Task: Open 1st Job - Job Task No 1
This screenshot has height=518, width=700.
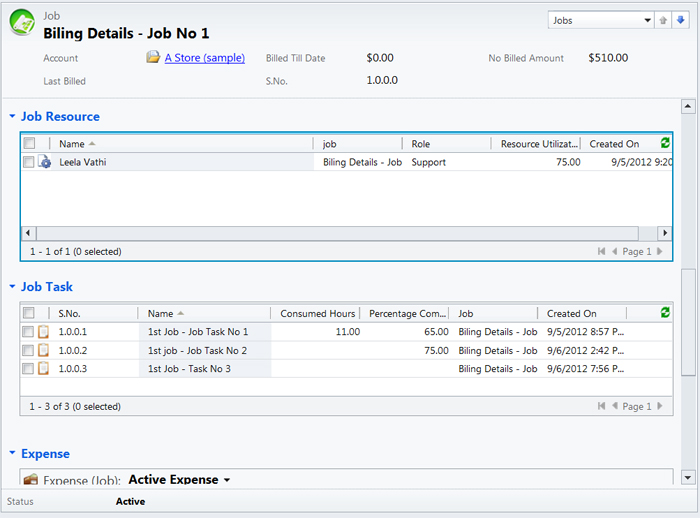Action: pyautogui.click(x=198, y=332)
